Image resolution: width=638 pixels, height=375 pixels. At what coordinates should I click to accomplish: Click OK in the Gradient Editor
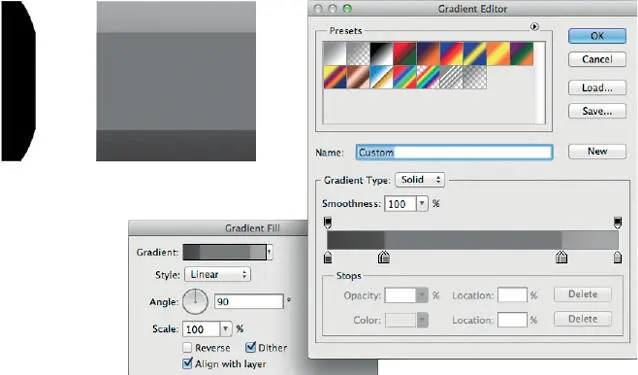pyautogui.click(x=597, y=36)
